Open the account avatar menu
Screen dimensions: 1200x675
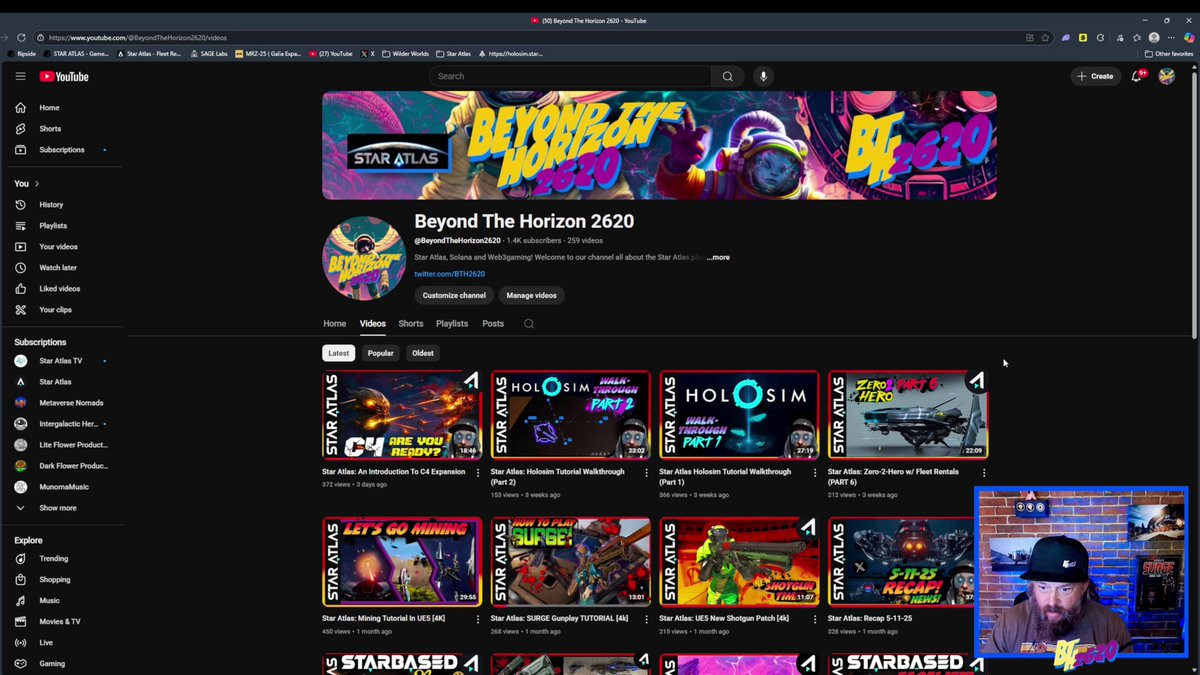[x=1166, y=76]
